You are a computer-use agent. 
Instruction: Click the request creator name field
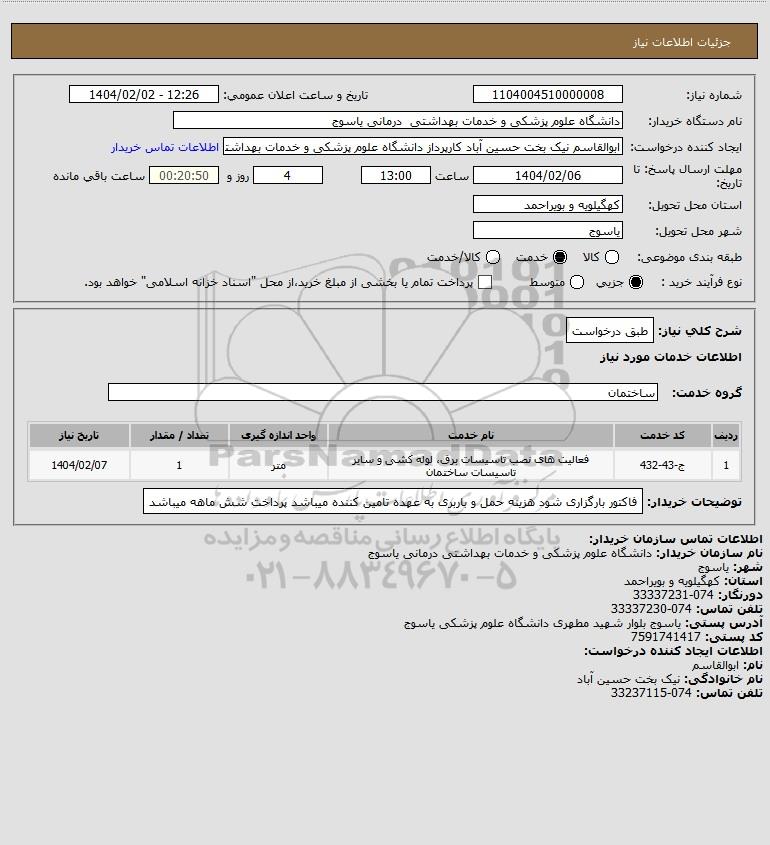tap(422, 147)
